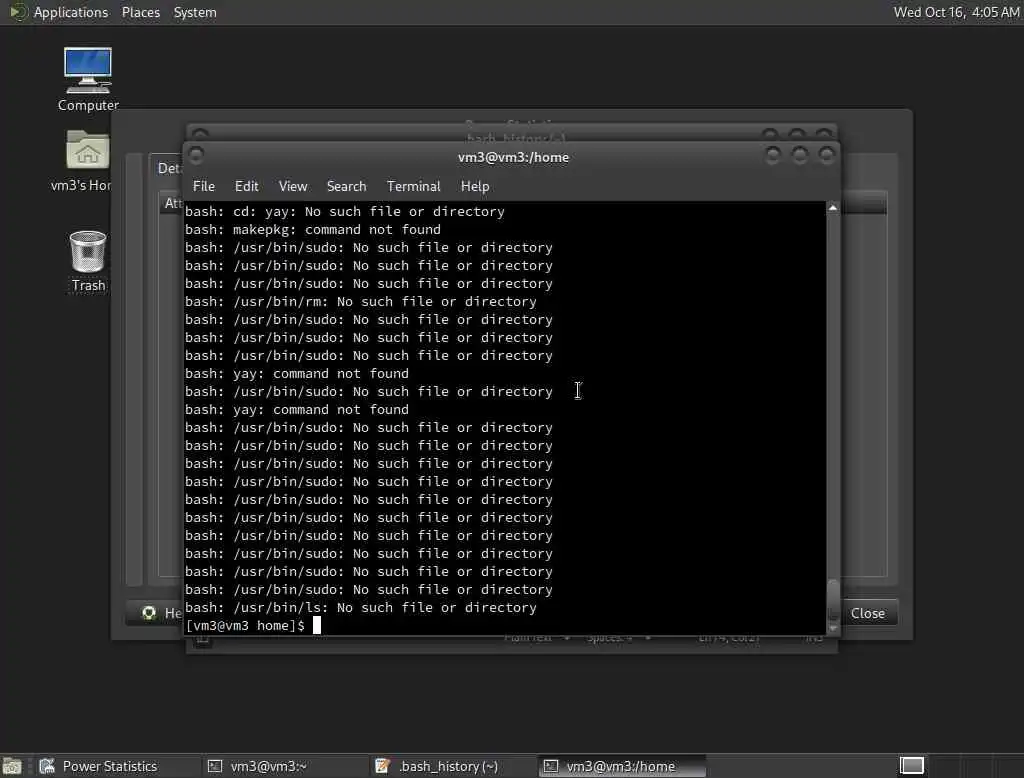Click the line 'bash: cd: yay: No such file or directory'
Image resolution: width=1024 pixels, height=778 pixels.
point(345,212)
